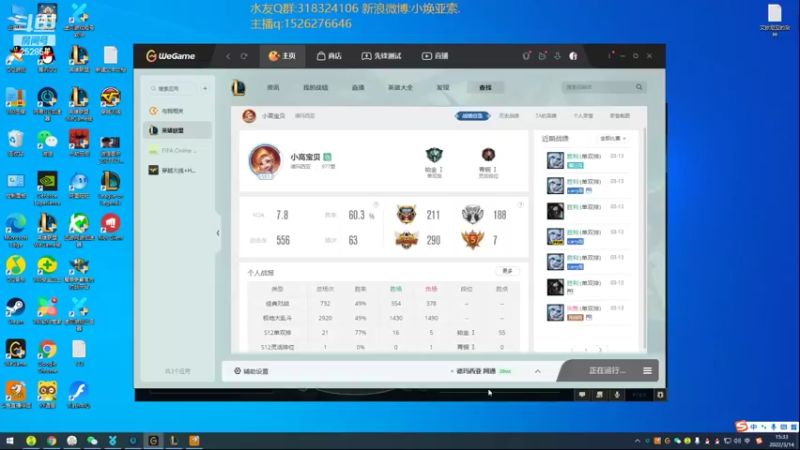The width and height of the screenshot is (800, 450).
Task: Open the downloads arrow icon
Action: (557, 56)
